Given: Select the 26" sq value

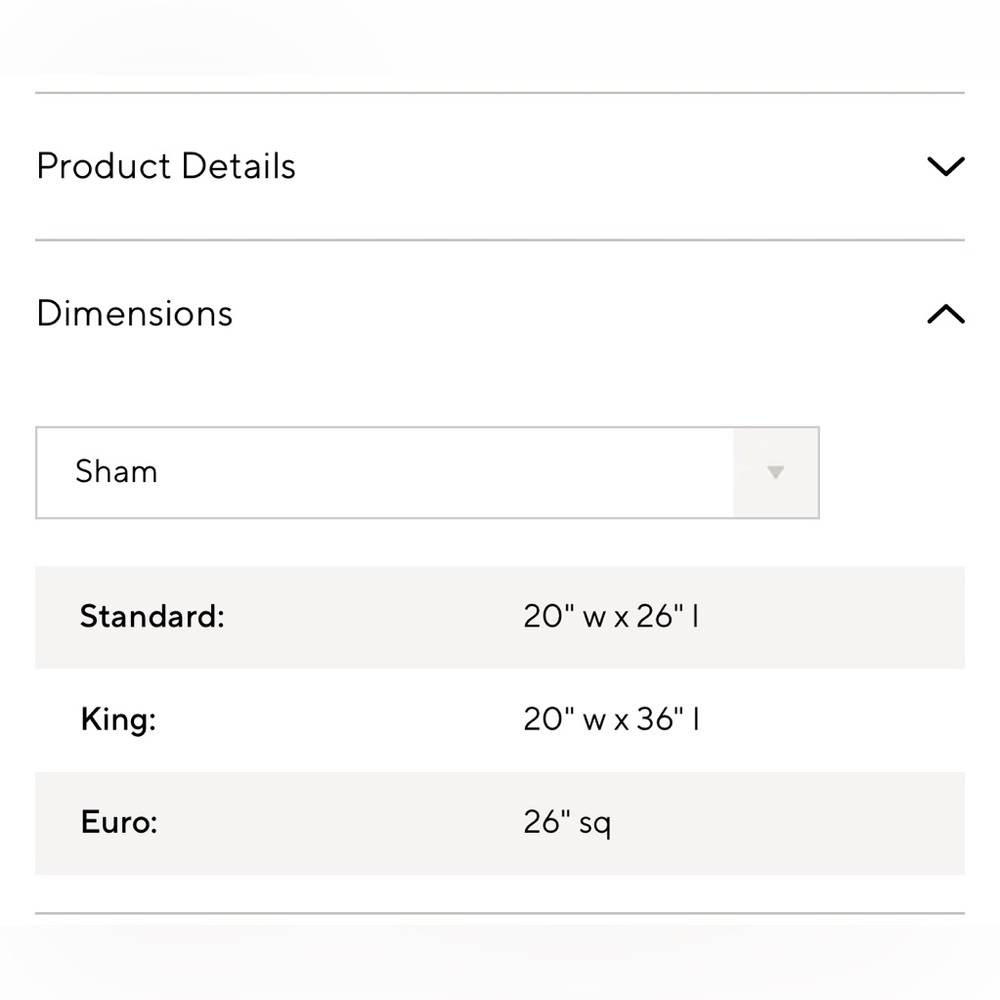Looking at the screenshot, I should [567, 823].
